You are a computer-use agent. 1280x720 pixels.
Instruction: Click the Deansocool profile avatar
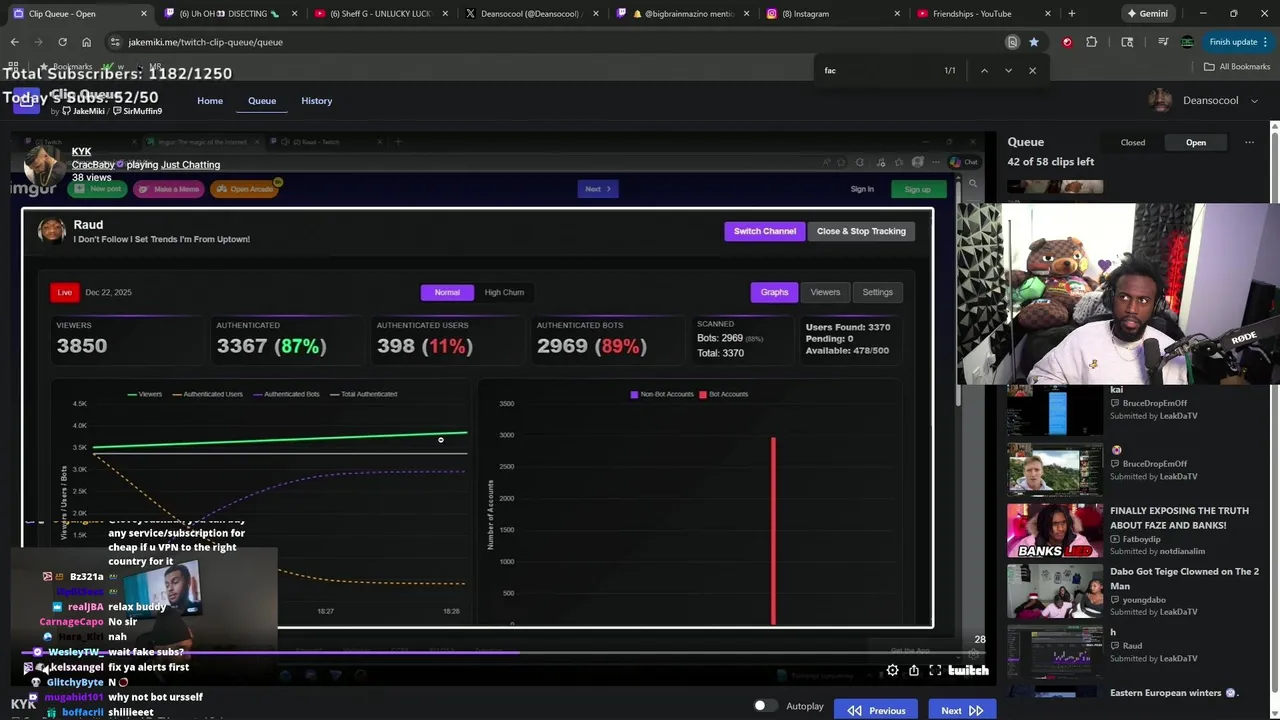[1160, 100]
